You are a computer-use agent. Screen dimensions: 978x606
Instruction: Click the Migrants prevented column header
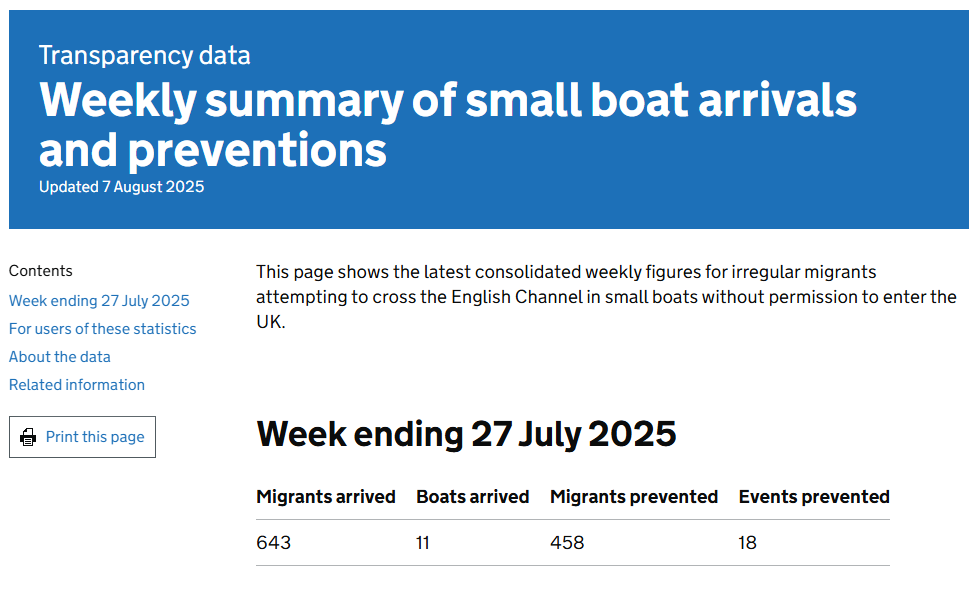(x=634, y=497)
